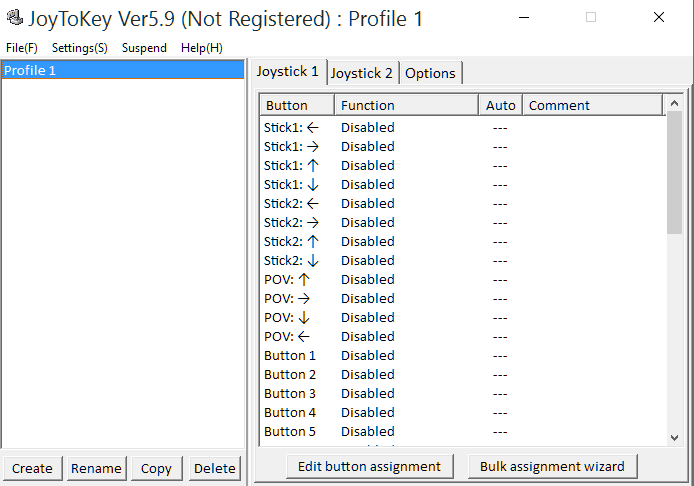694x486 pixels.
Task: Select the Stick1 up arrow row
Action: click(x=463, y=166)
